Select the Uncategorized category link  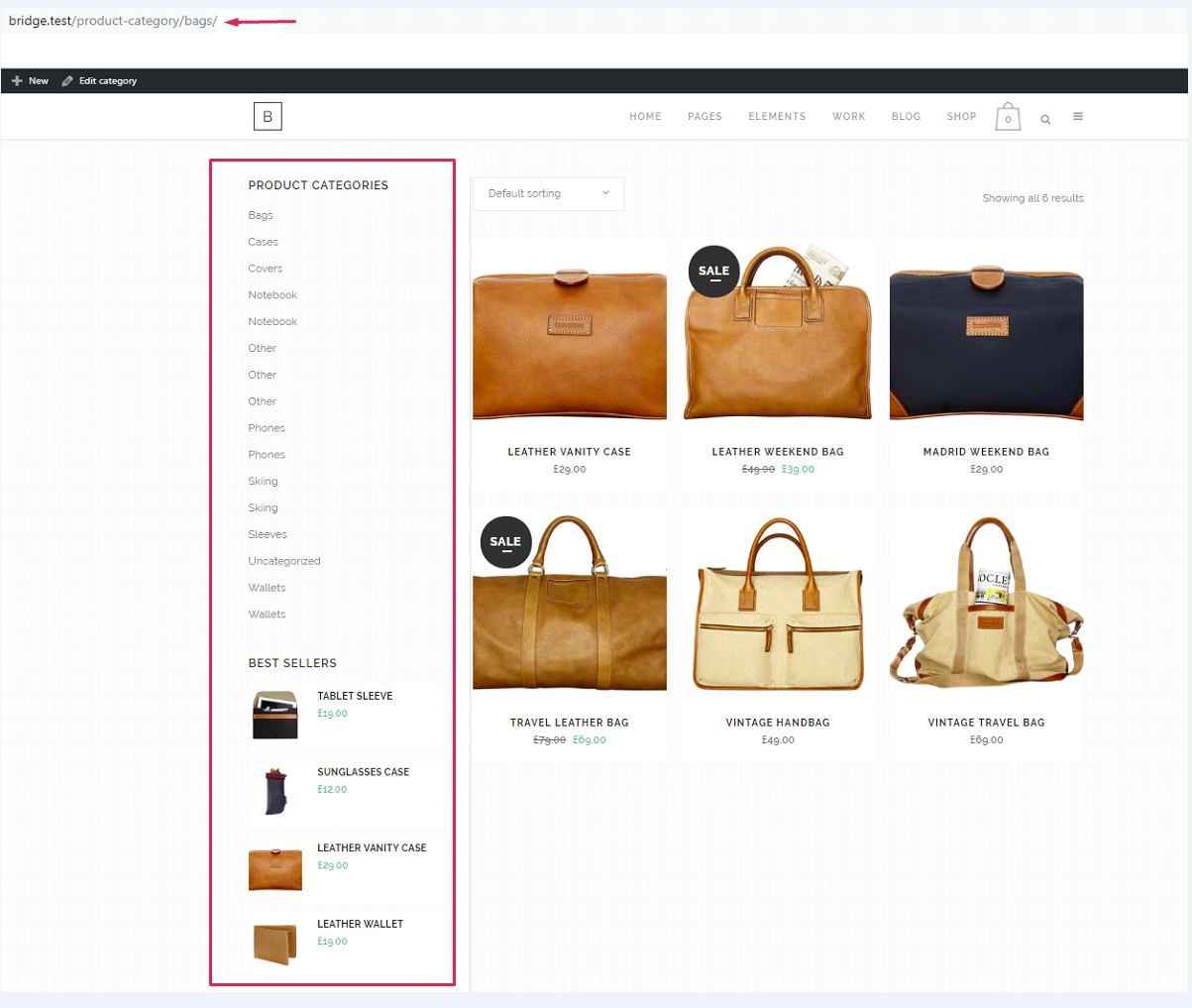point(284,561)
